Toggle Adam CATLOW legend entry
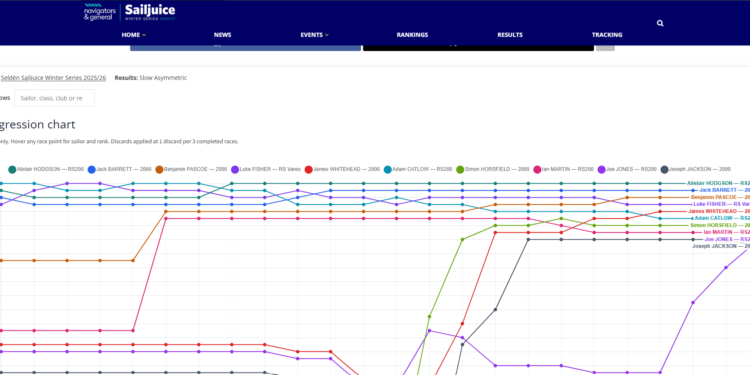 (418, 169)
